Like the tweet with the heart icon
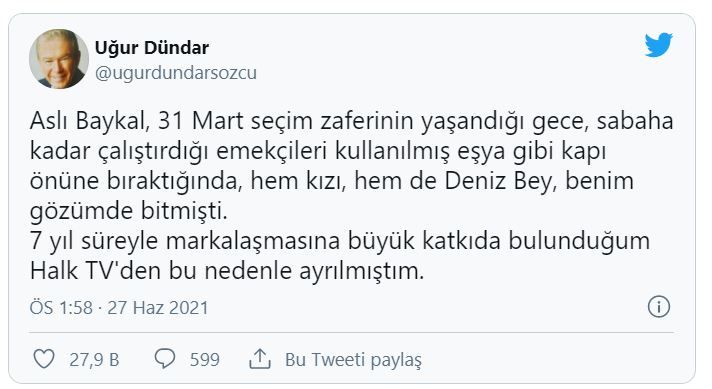 point(44,359)
